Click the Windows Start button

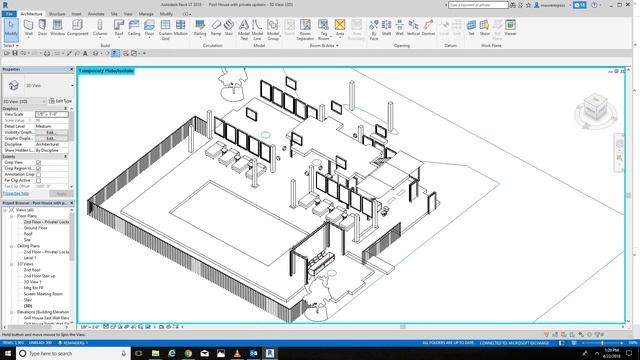pyautogui.click(x=8, y=353)
